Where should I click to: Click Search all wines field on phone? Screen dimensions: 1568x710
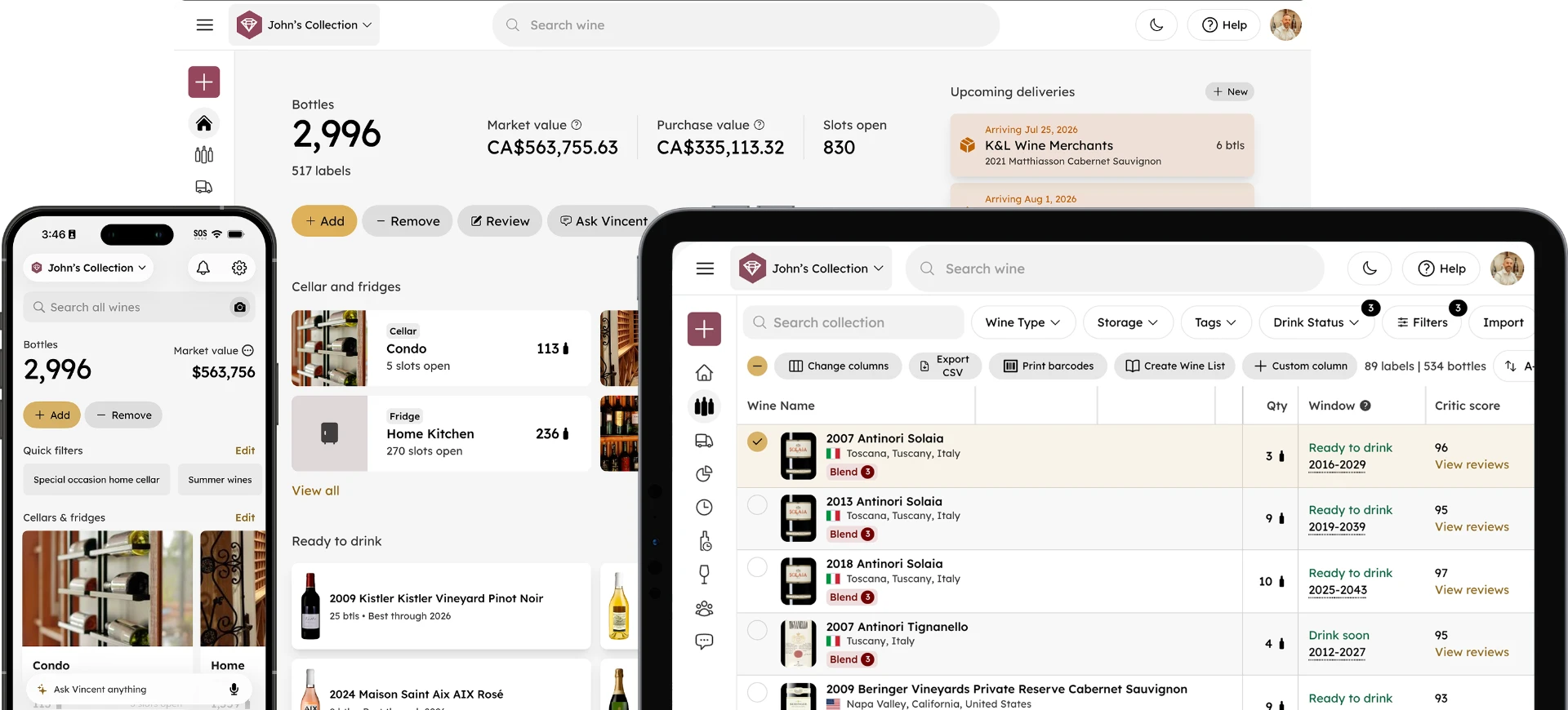point(139,308)
